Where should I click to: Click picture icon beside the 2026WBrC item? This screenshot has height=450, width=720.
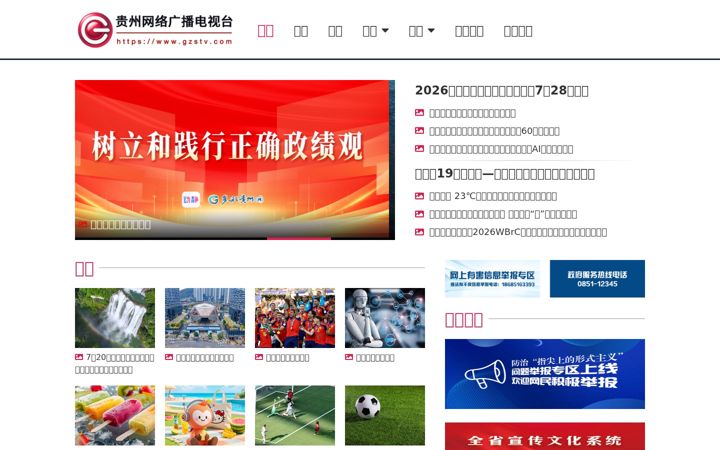[x=419, y=232]
